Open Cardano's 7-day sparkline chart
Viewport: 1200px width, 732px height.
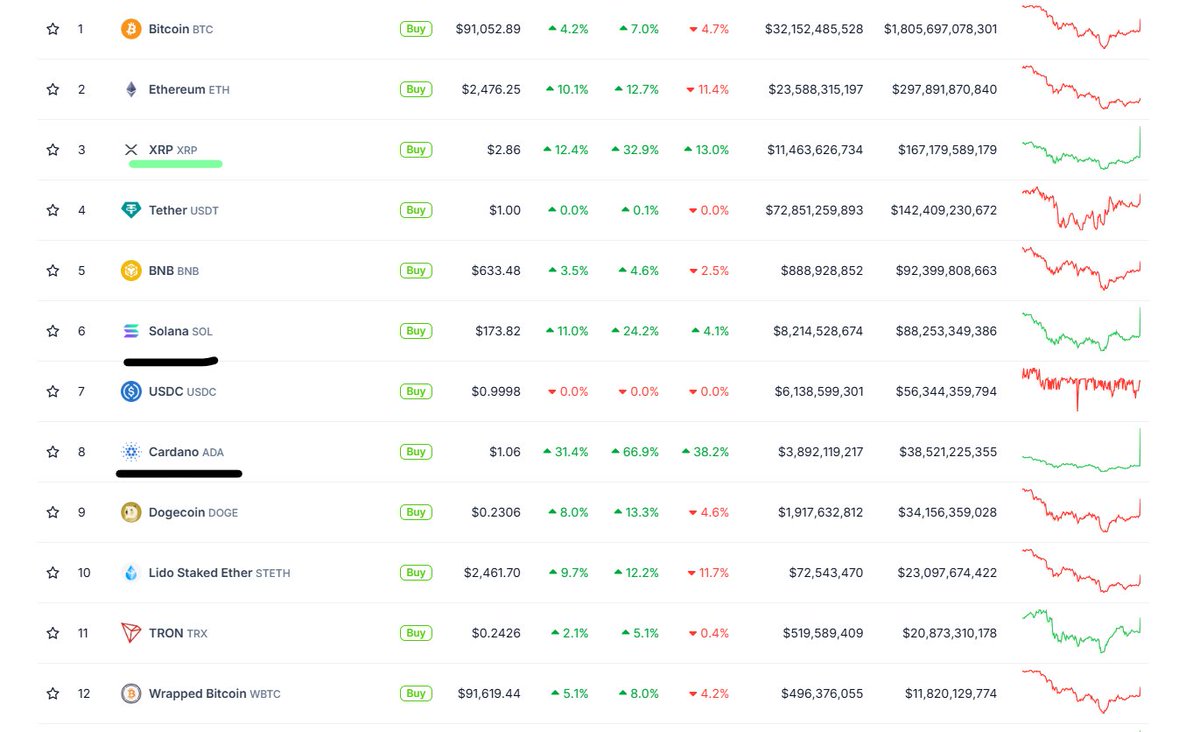click(1081, 450)
